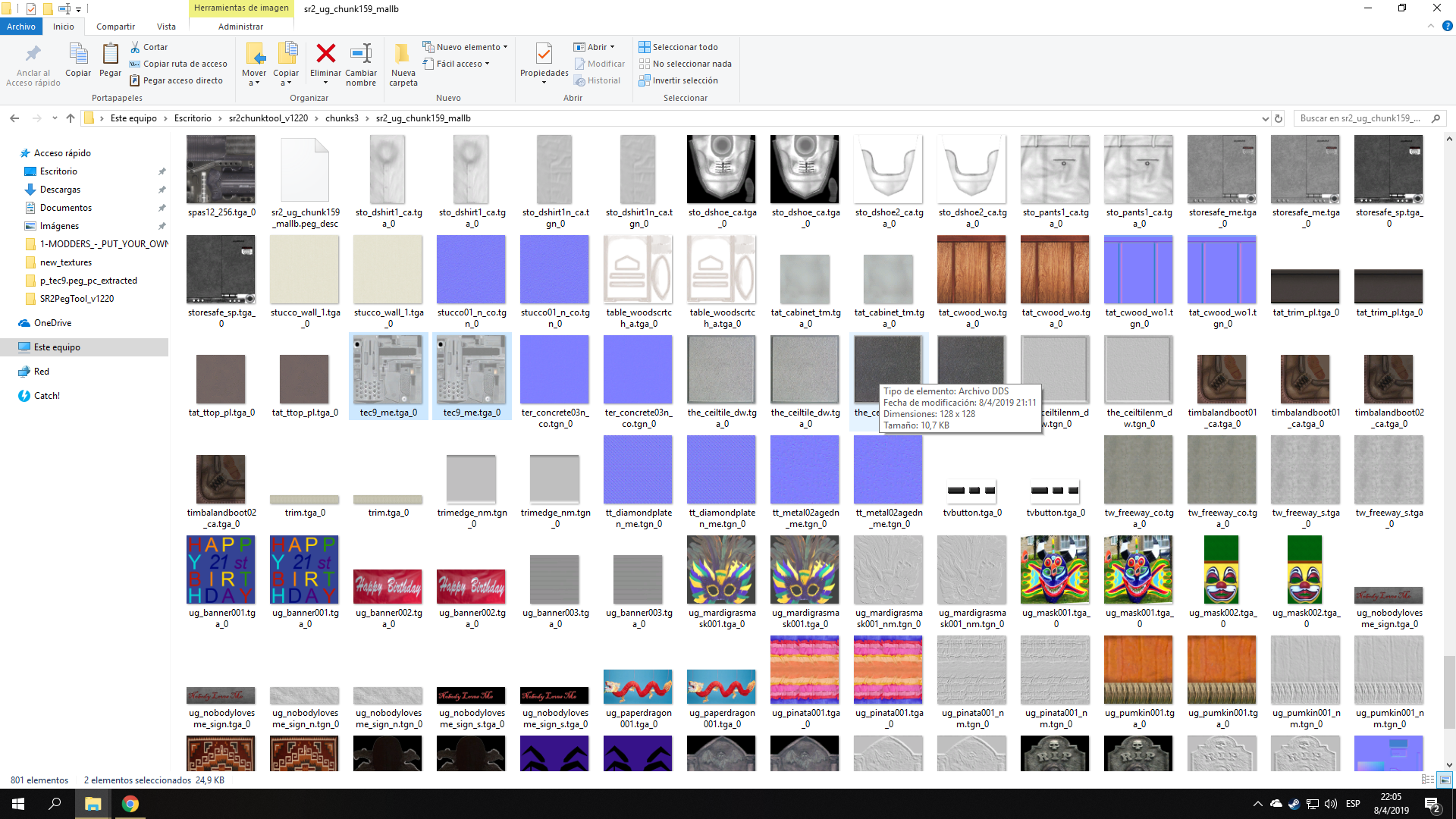Click the taskbar search magnifier
The height and width of the screenshot is (819, 1456).
click(x=55, y=804)
